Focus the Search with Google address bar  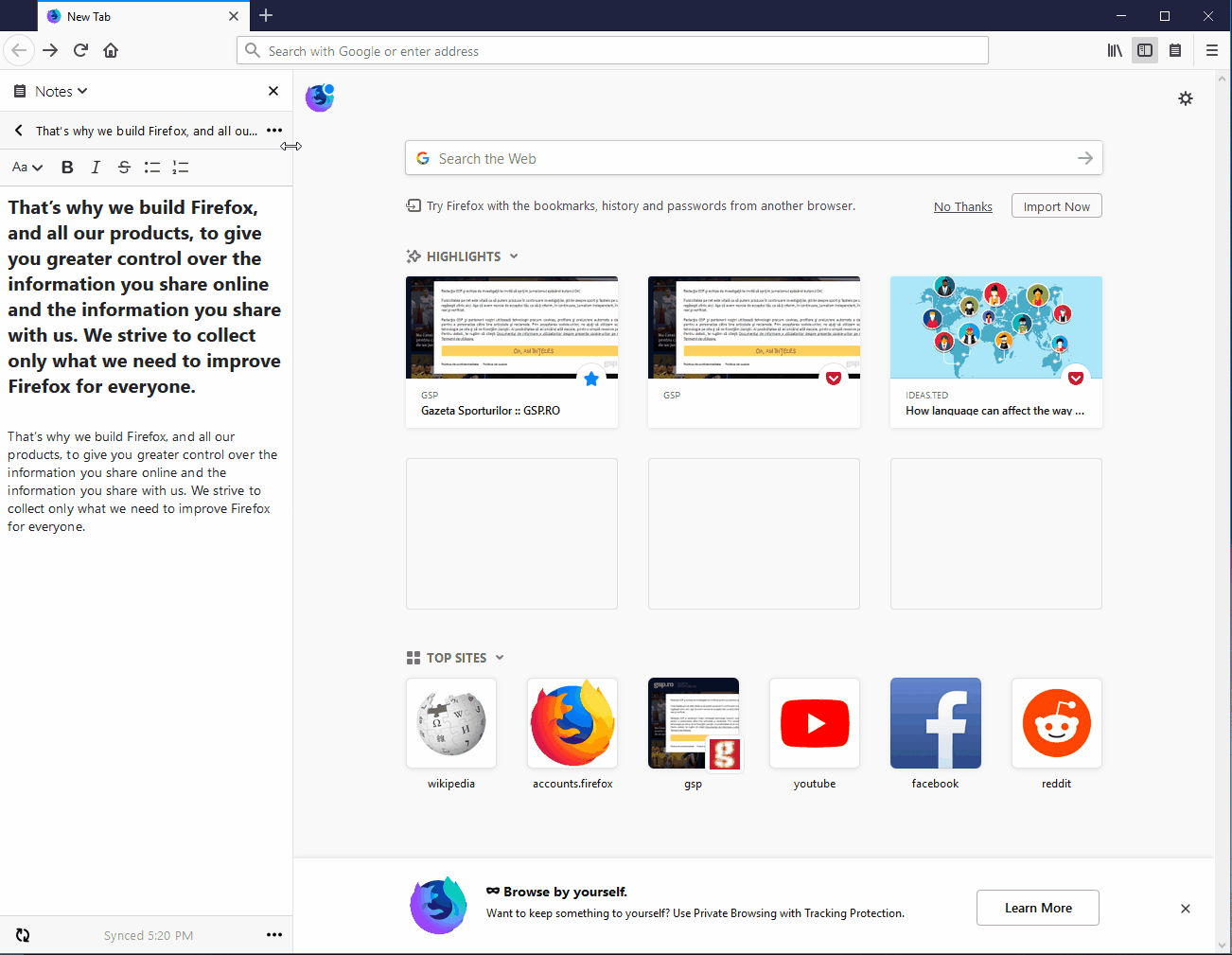[612, 50]
